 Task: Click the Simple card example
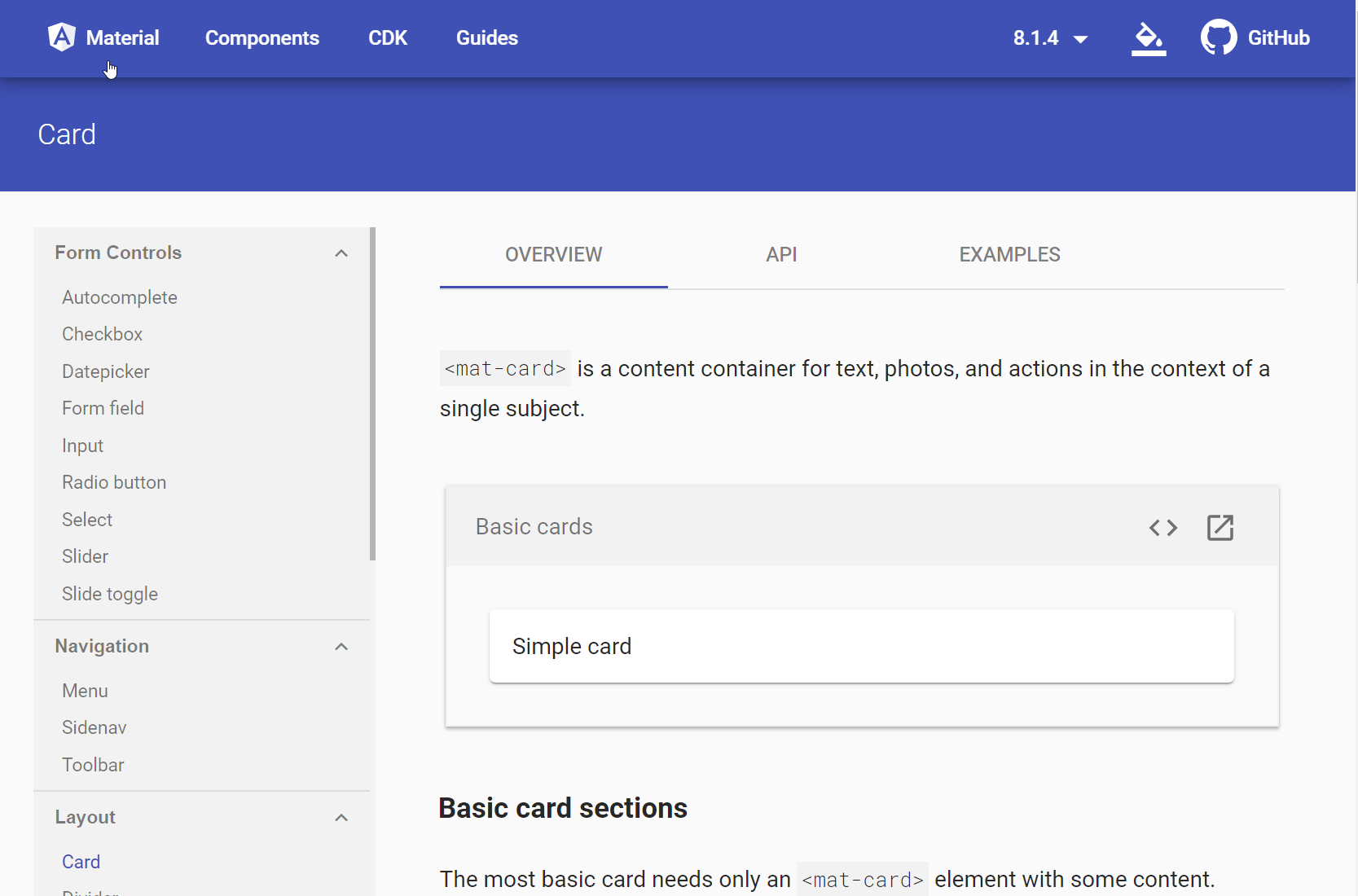[862, 646]
